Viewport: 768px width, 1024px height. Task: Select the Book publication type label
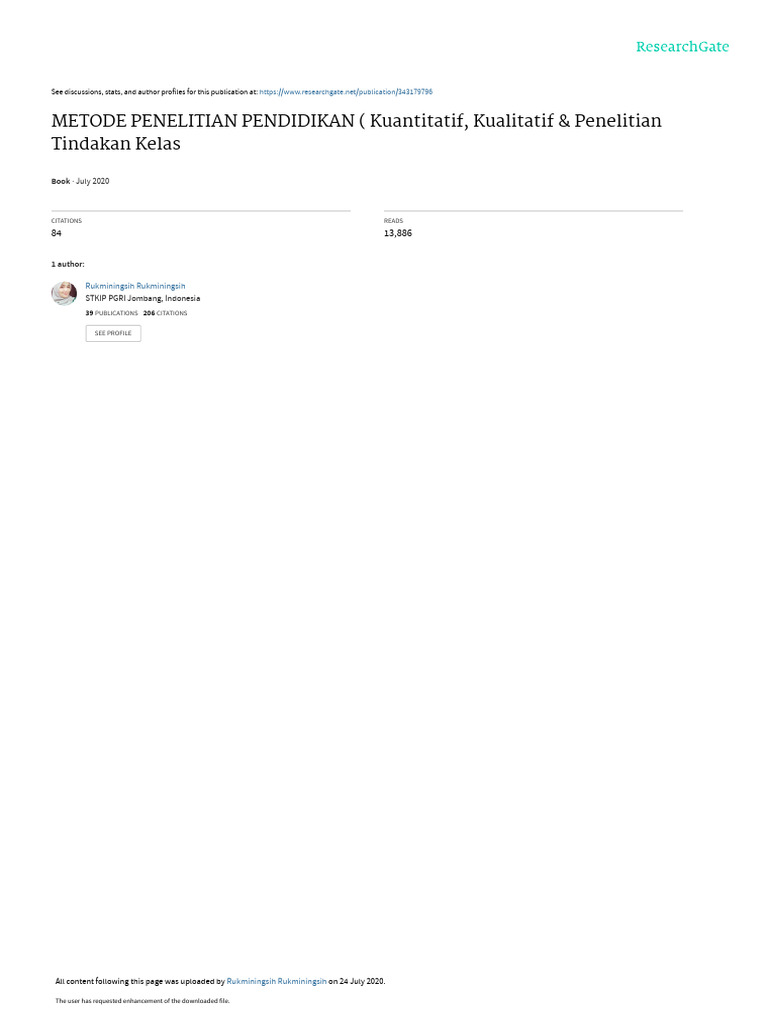click(60, 182)
